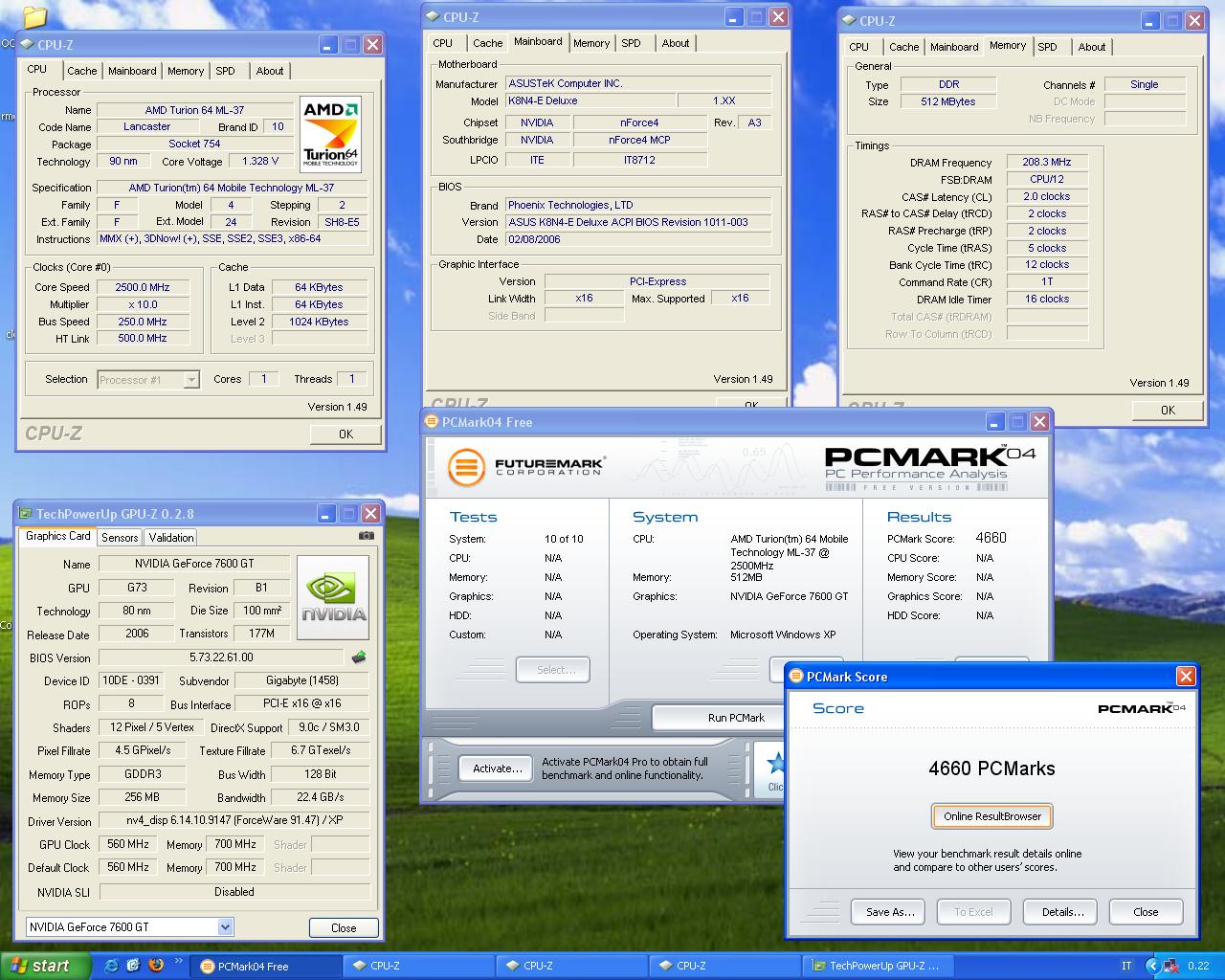Click the memory Size field 512 MBytes
The image size is (1225, 980).
[x=948, y=101]
